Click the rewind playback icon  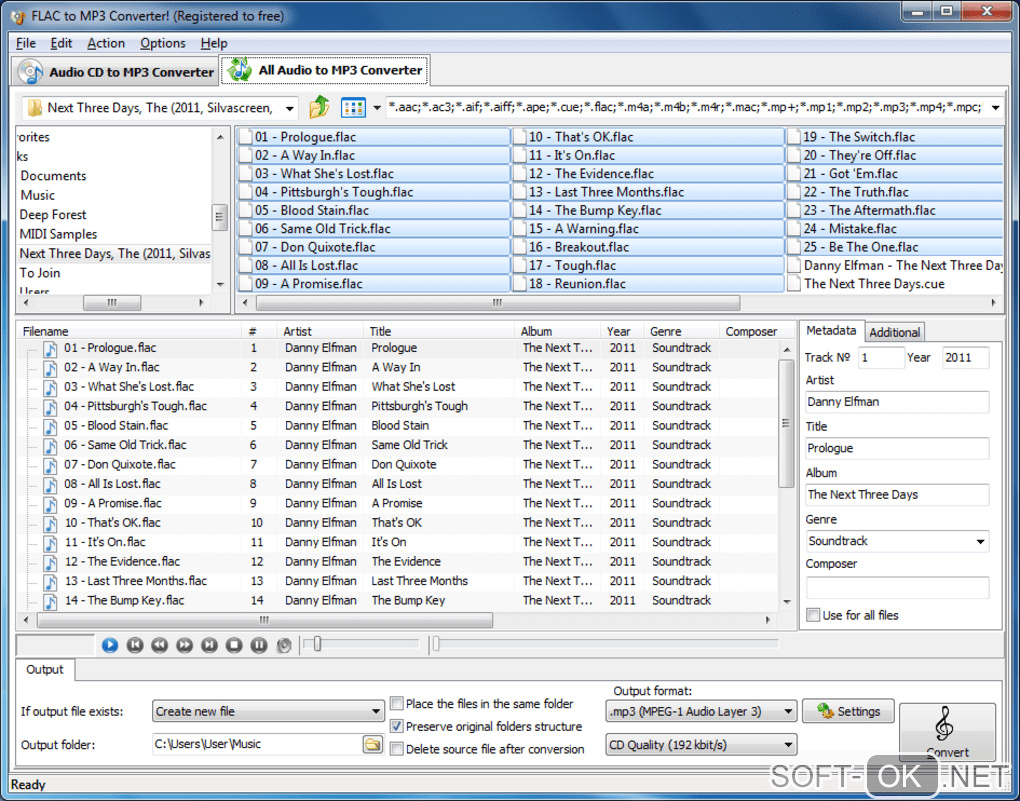click(159, 645)
